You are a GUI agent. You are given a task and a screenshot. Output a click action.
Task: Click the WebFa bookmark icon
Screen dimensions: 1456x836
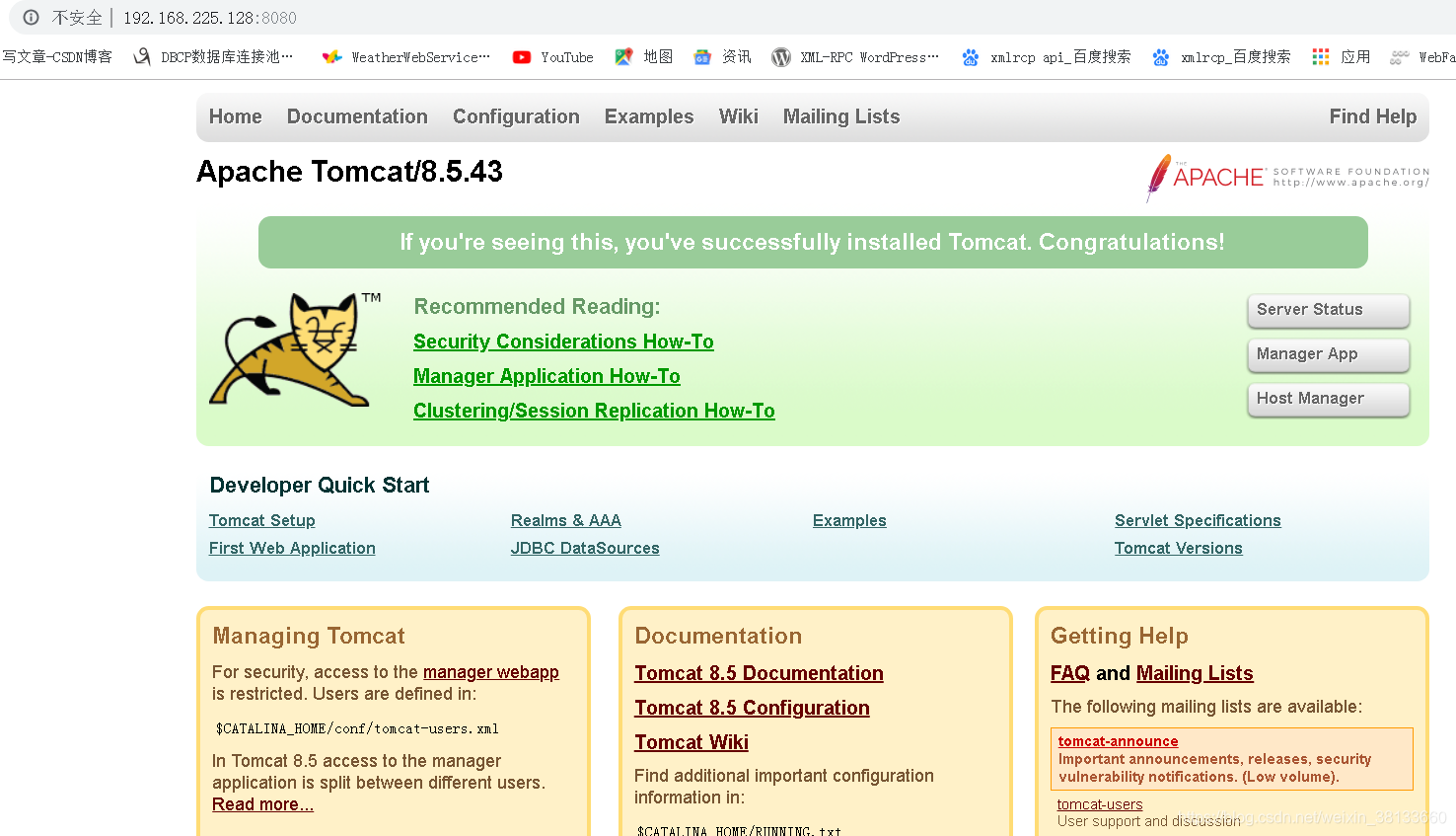[1399, 57]
